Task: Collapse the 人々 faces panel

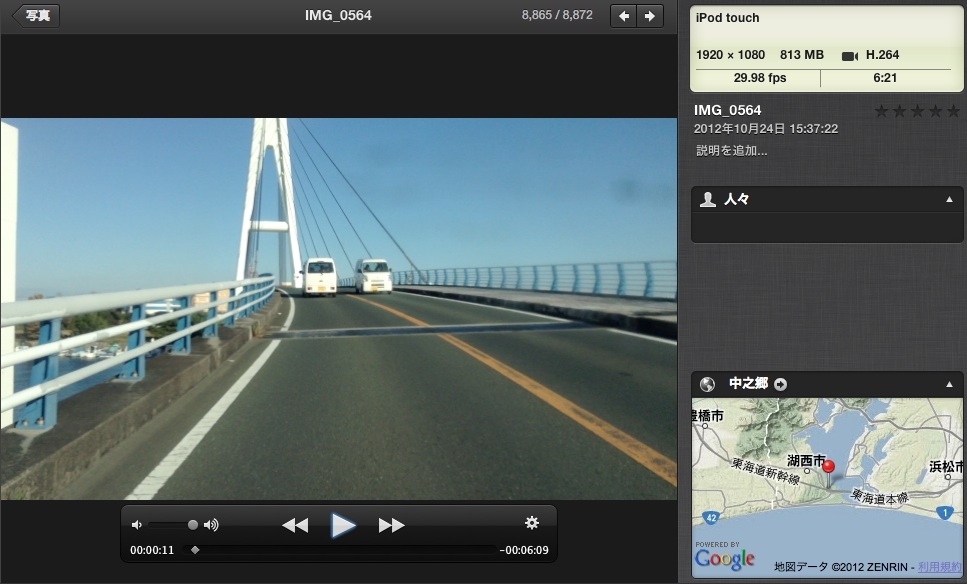Action: click(x=949, y=200)
